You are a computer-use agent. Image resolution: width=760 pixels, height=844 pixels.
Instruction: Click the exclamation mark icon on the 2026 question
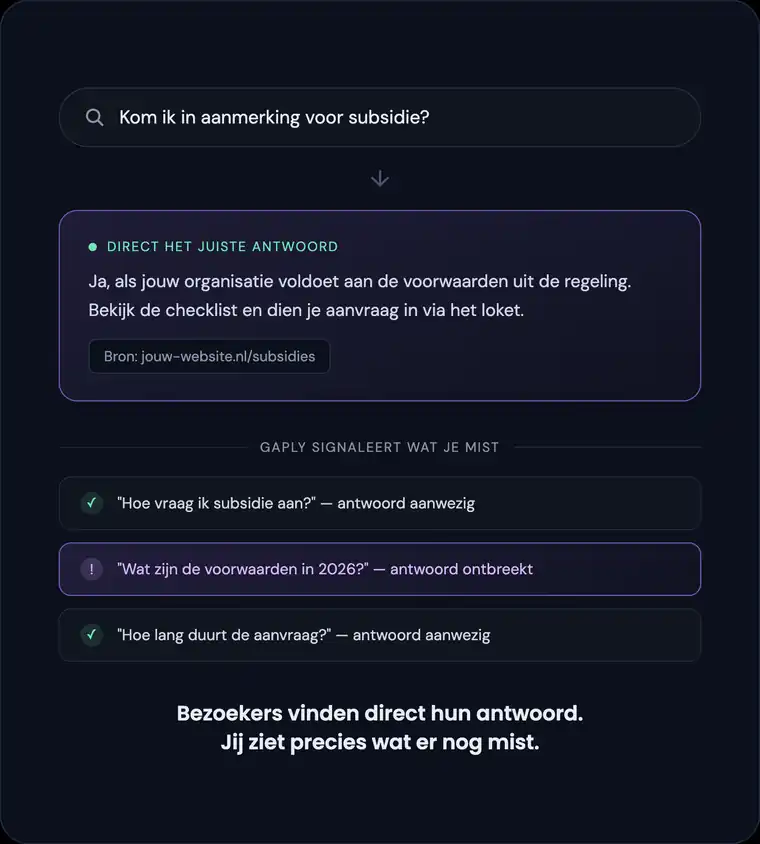[92, 569]
